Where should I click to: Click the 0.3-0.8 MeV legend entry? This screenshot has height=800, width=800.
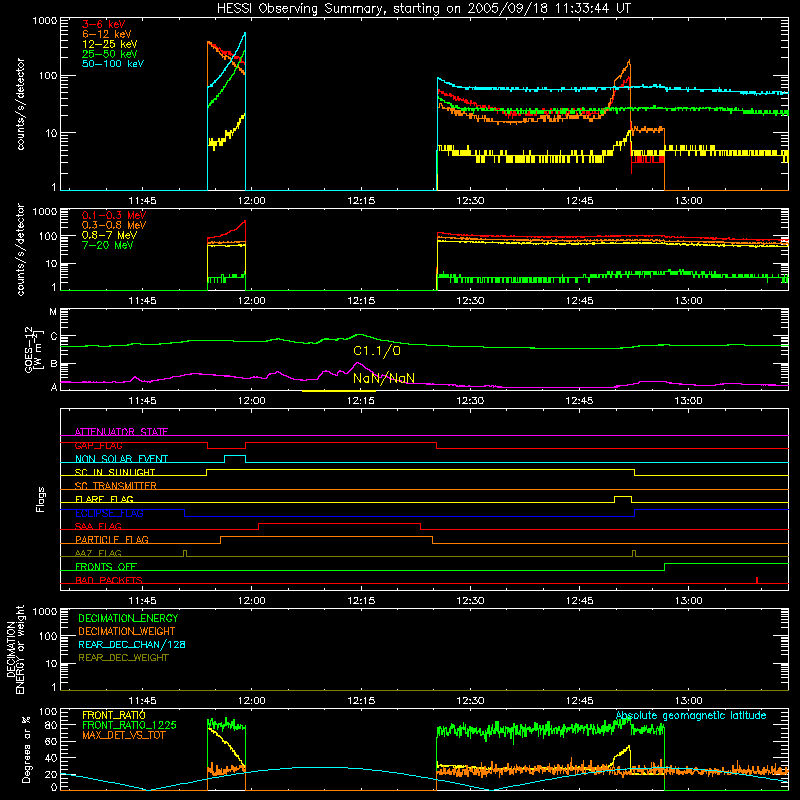coord(114,225)
